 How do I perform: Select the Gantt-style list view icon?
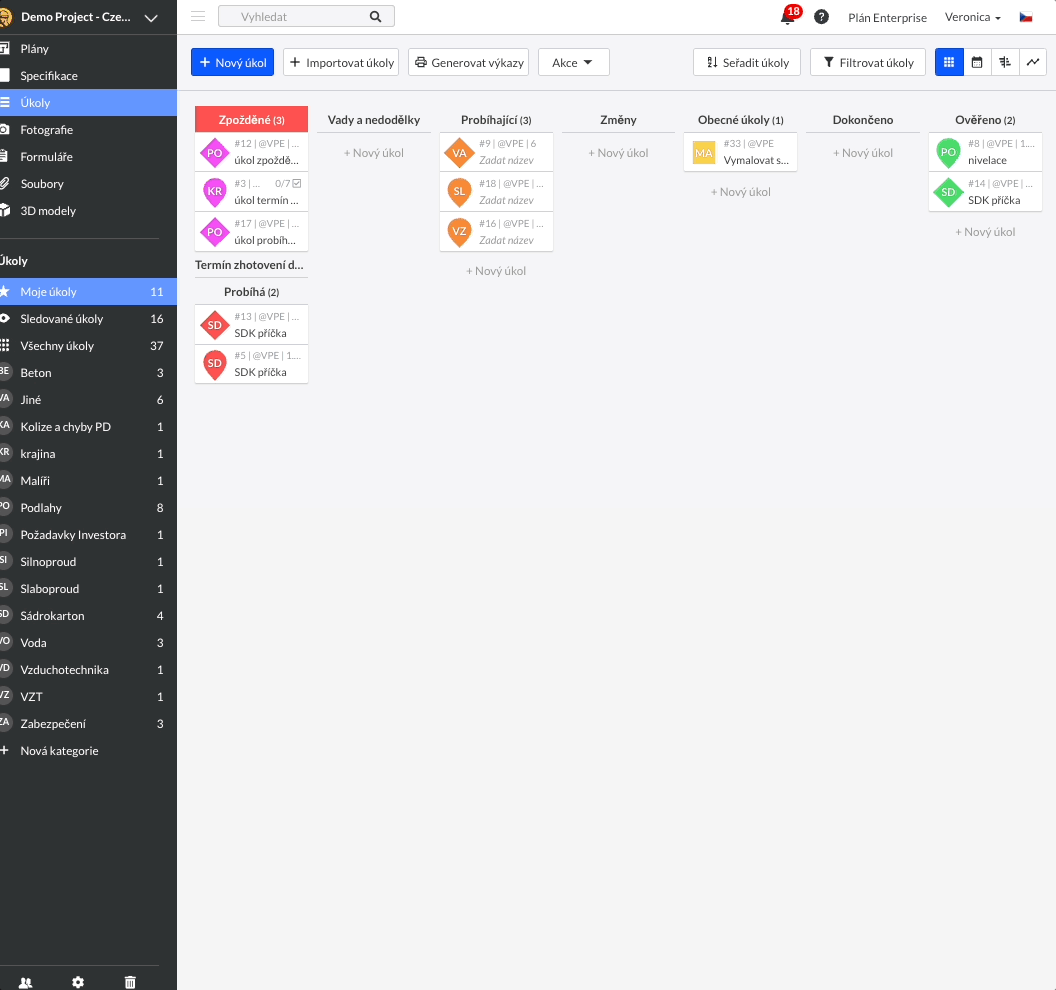tap(1005, 61)
